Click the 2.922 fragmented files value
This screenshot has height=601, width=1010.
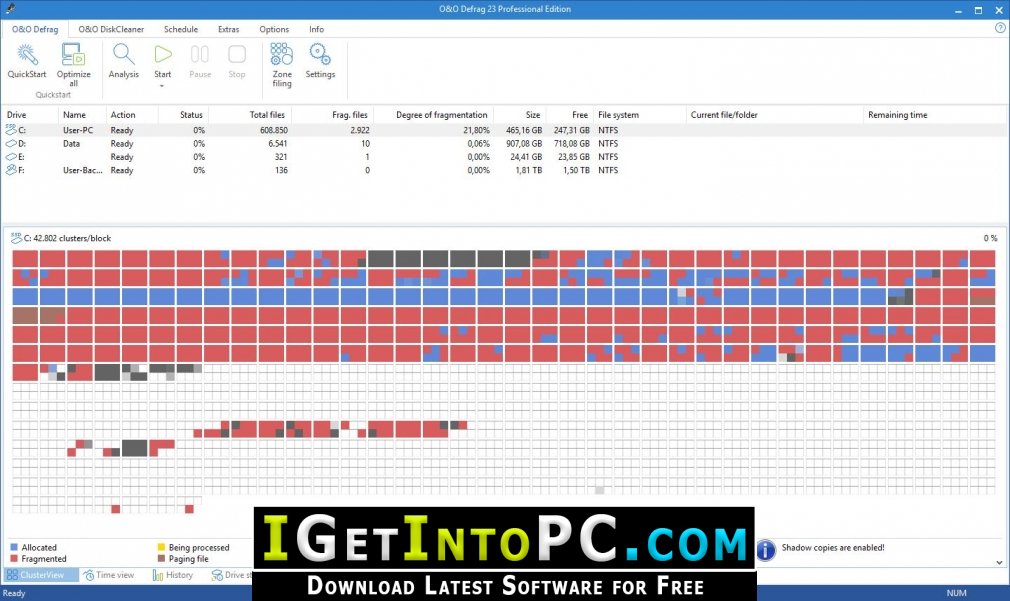[360, 130]
